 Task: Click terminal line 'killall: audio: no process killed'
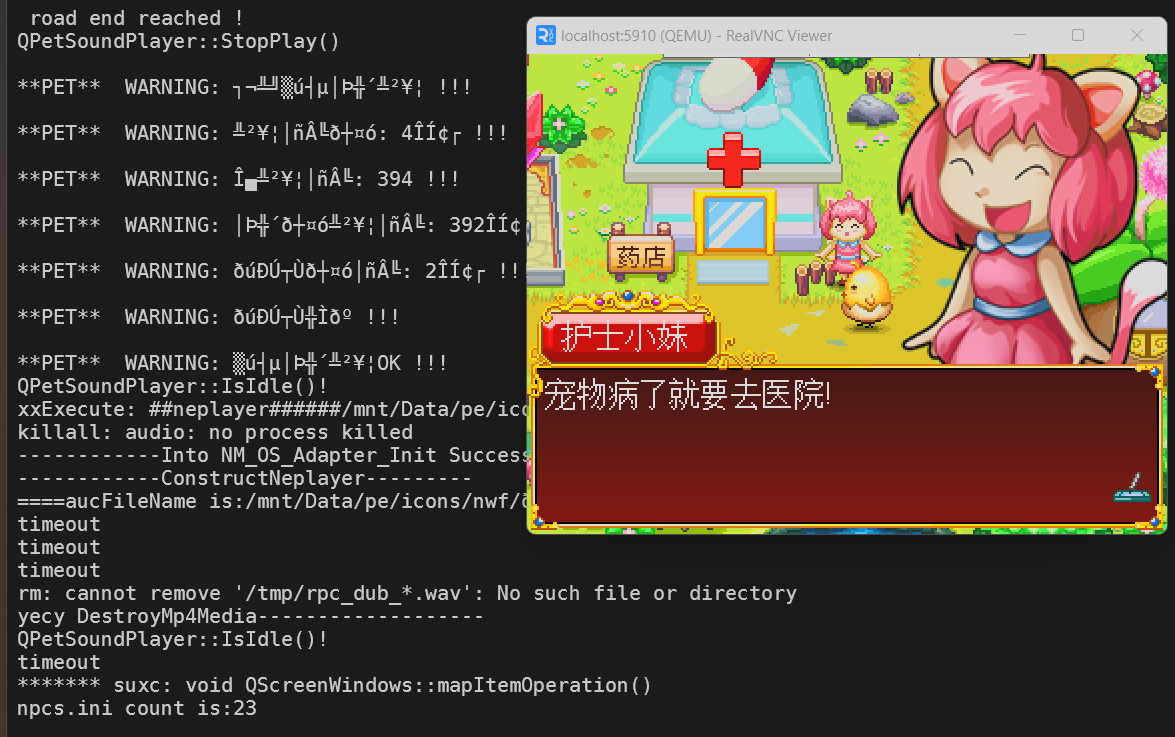point(215,432)
